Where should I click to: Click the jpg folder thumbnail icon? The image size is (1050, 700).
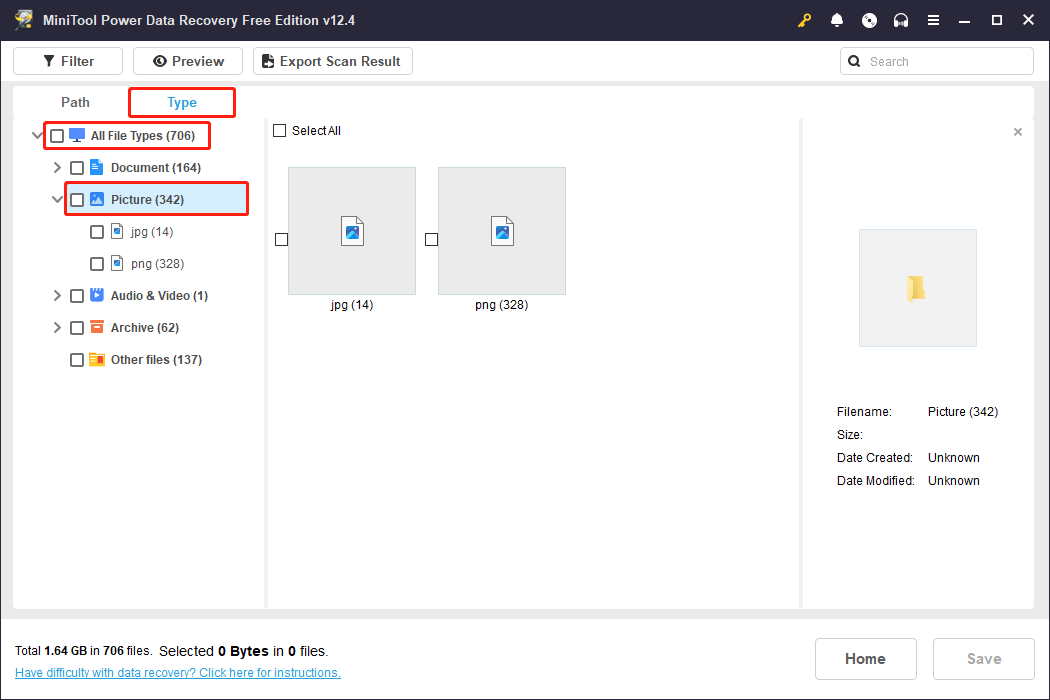pos(352,231)
